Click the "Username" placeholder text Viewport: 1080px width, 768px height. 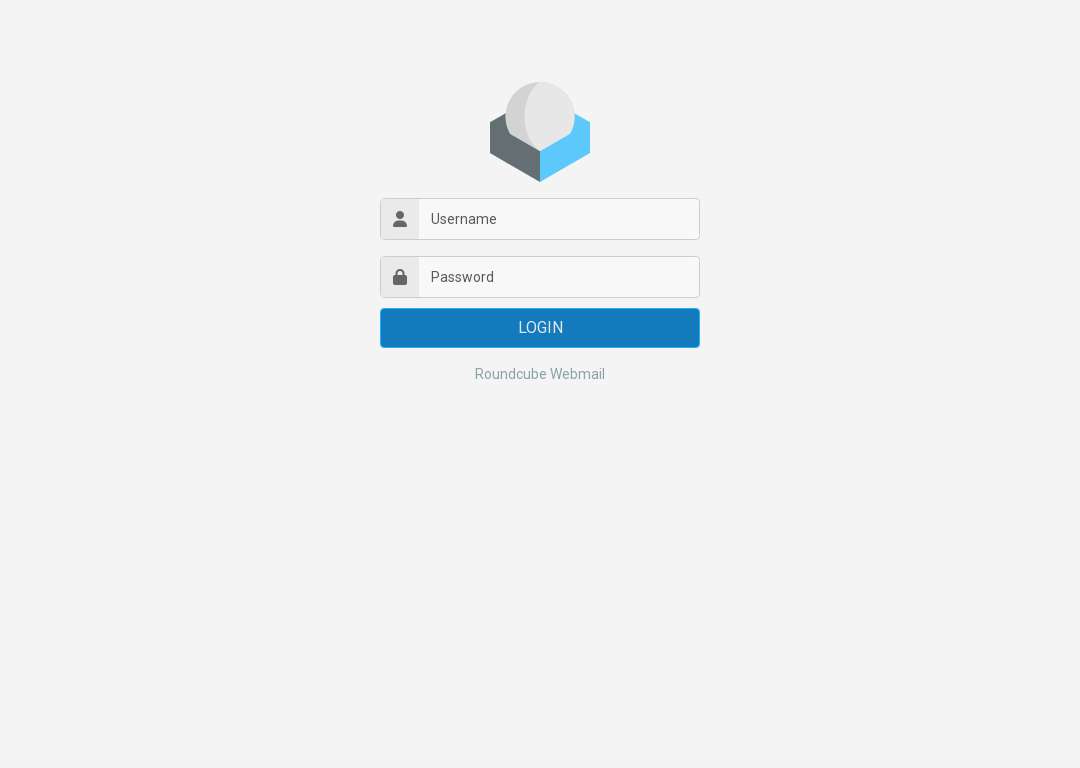464,219
